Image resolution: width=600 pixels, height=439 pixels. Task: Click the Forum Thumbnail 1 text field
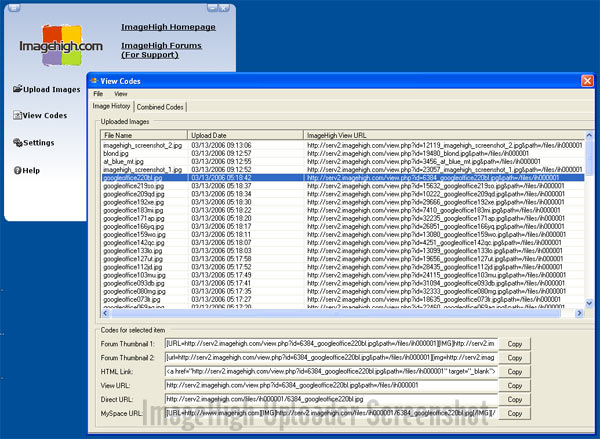(331, 343)
